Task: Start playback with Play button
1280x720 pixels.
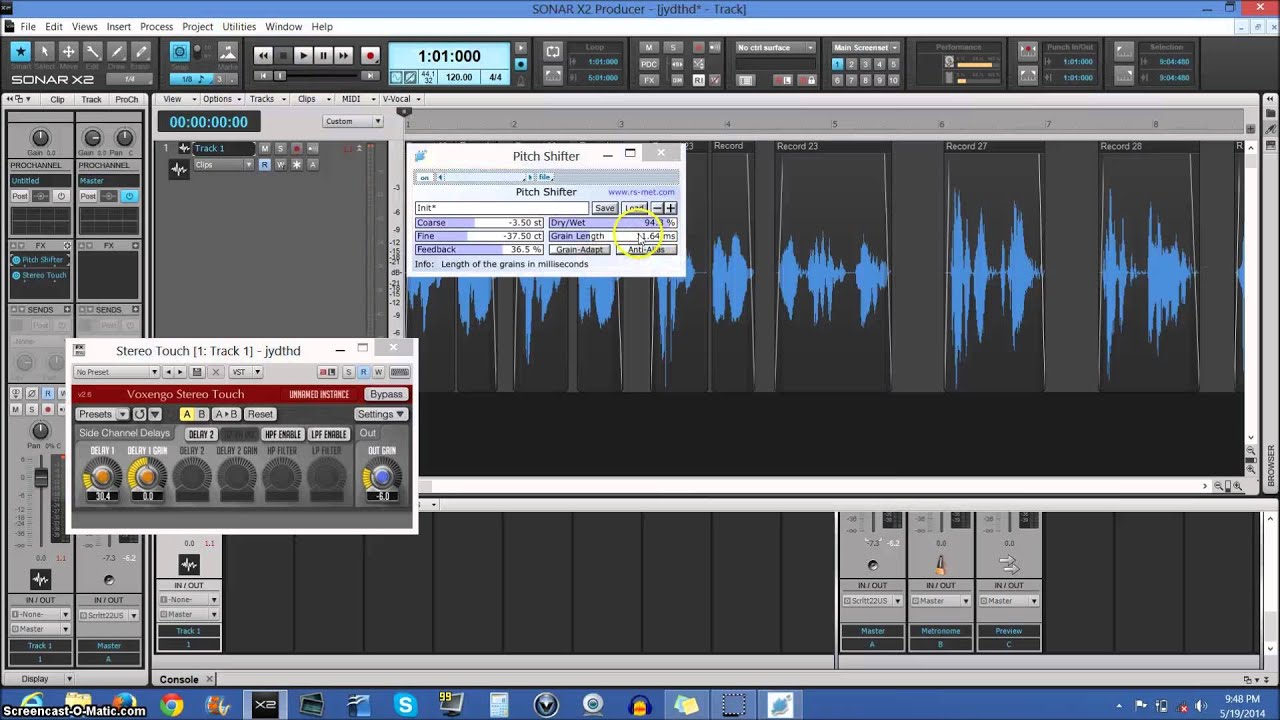Action: tap(303, 56)
